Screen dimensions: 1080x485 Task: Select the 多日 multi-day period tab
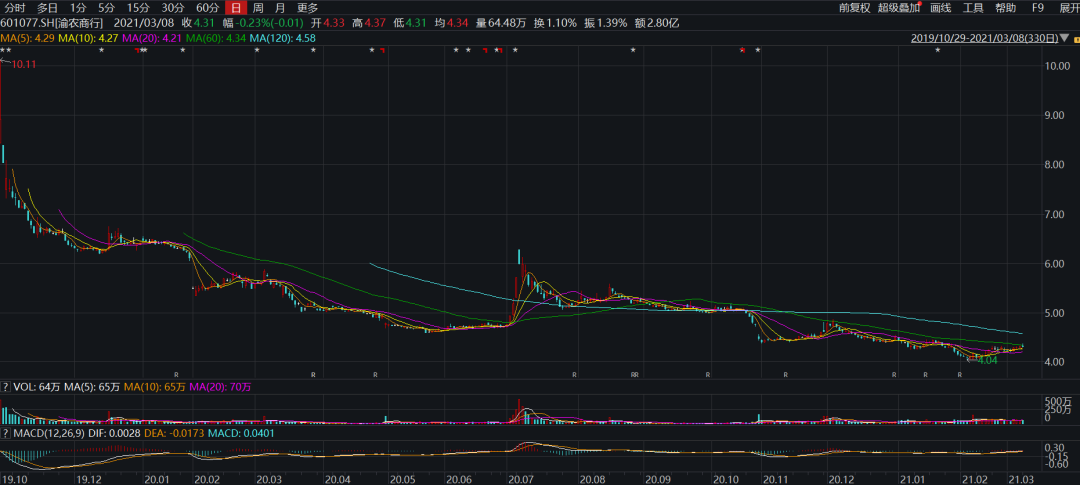click(48, 8)
